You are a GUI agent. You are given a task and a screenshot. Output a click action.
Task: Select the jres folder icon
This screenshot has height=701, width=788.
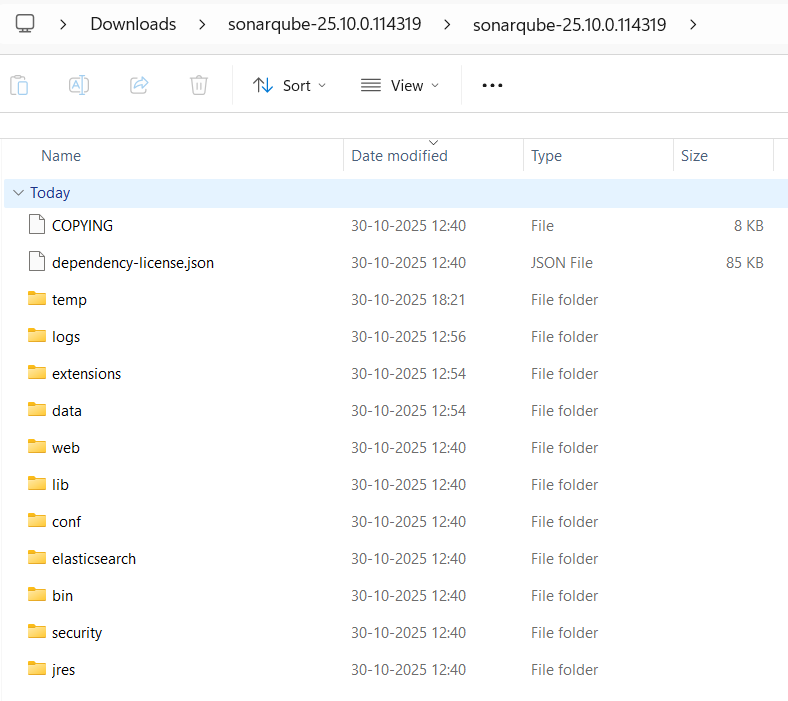pyautogui.click(x=37, y=668)
